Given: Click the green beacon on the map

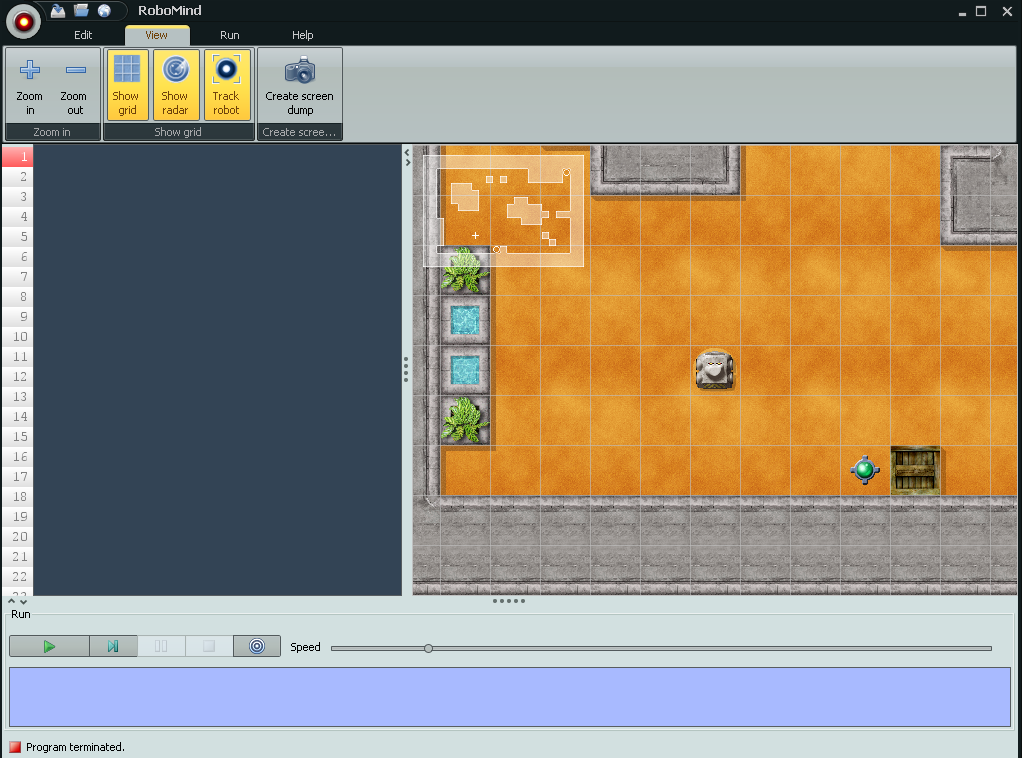Looking at the screenshot, I should pyautogui.click(x=865, y=469).
